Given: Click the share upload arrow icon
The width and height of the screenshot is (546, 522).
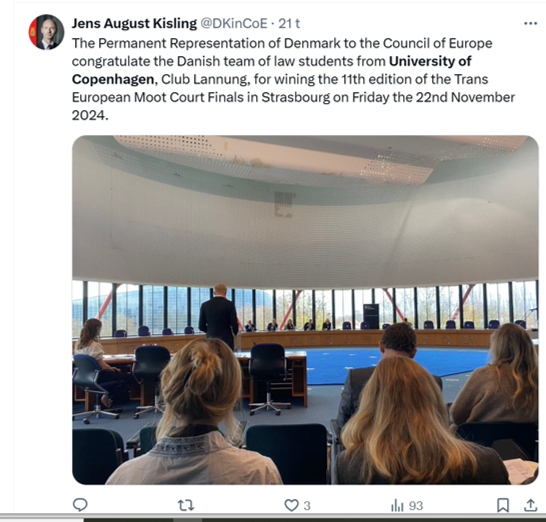Looking at the screenshot, I should click(x=530, y=505).
